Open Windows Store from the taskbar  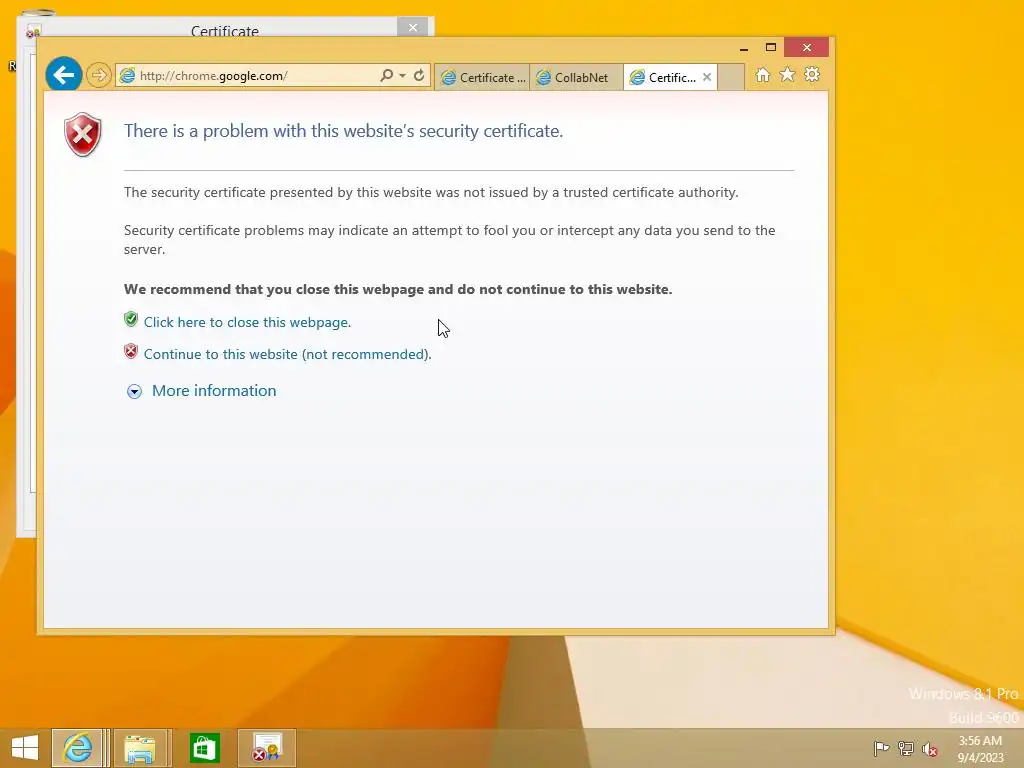pos(204,748)
